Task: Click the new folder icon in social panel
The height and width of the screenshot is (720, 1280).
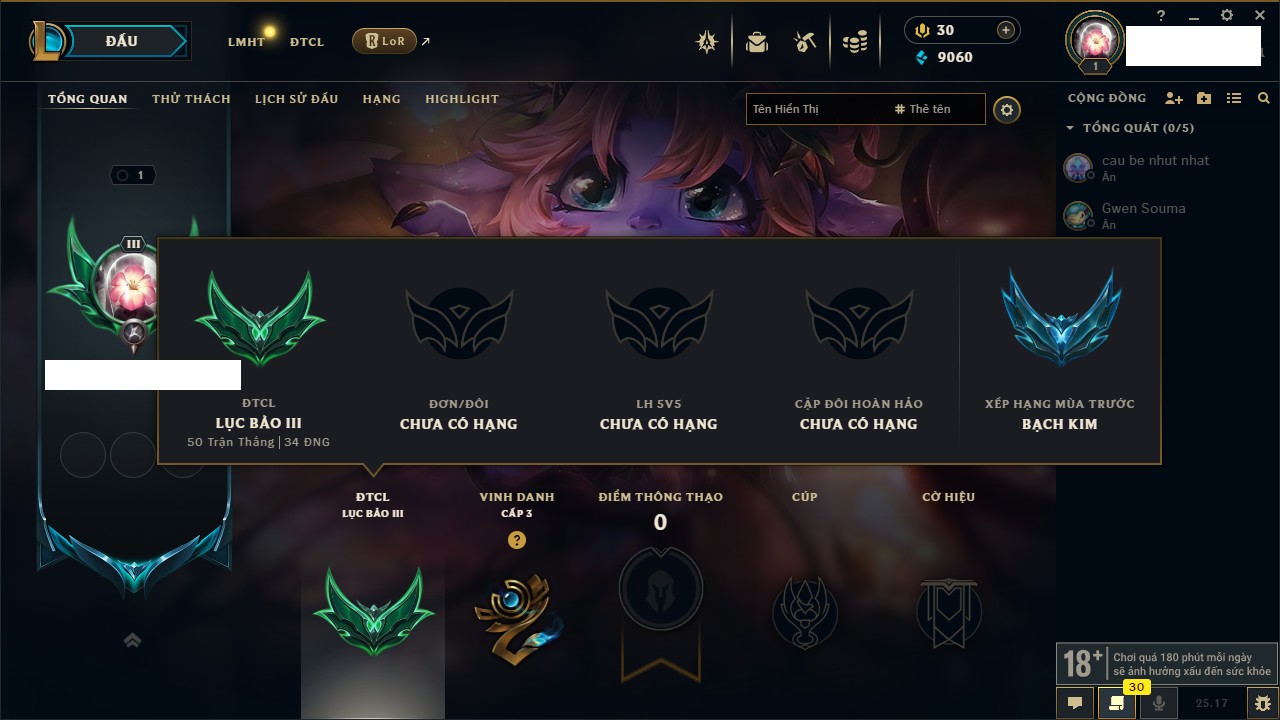Action: (x=1204, y=98)
